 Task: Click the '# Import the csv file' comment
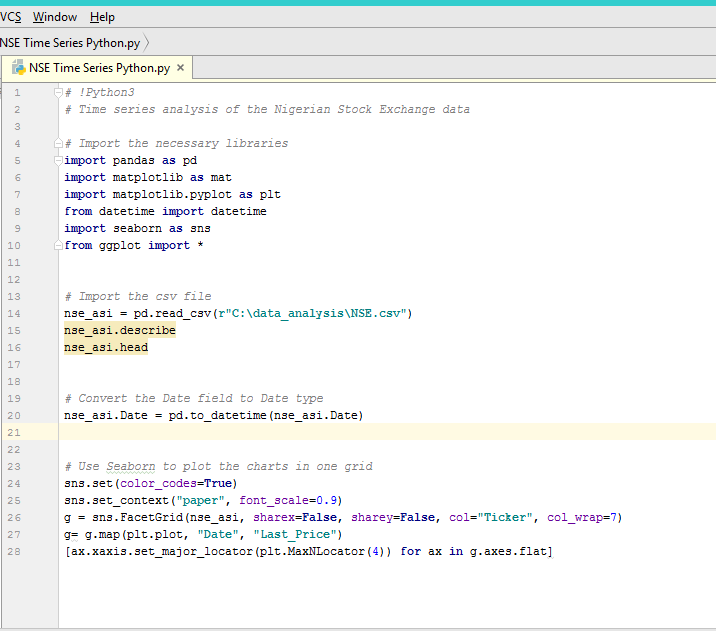(138, 296)
